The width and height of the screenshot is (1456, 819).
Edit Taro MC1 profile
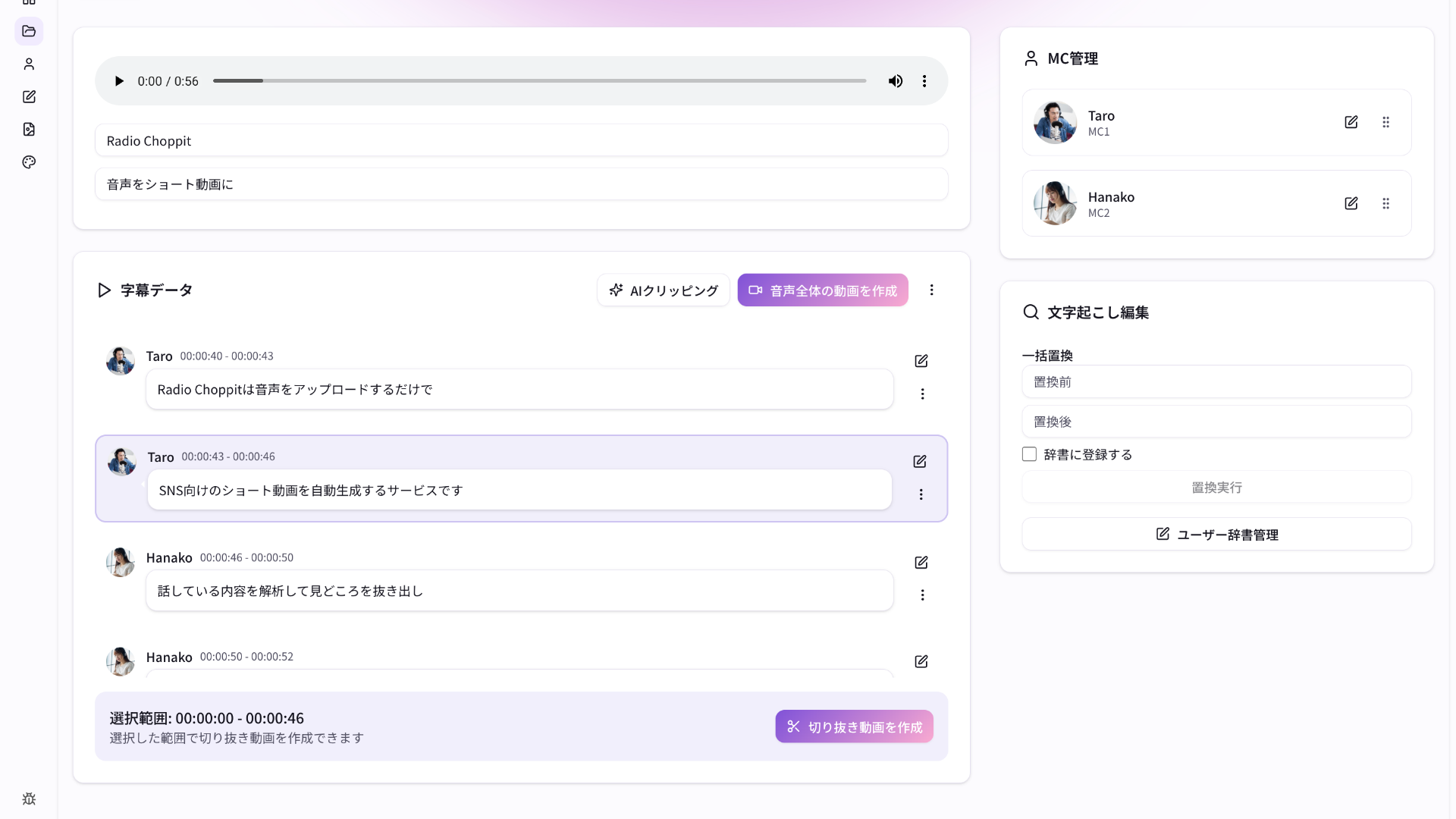[x=1351, y=122]
